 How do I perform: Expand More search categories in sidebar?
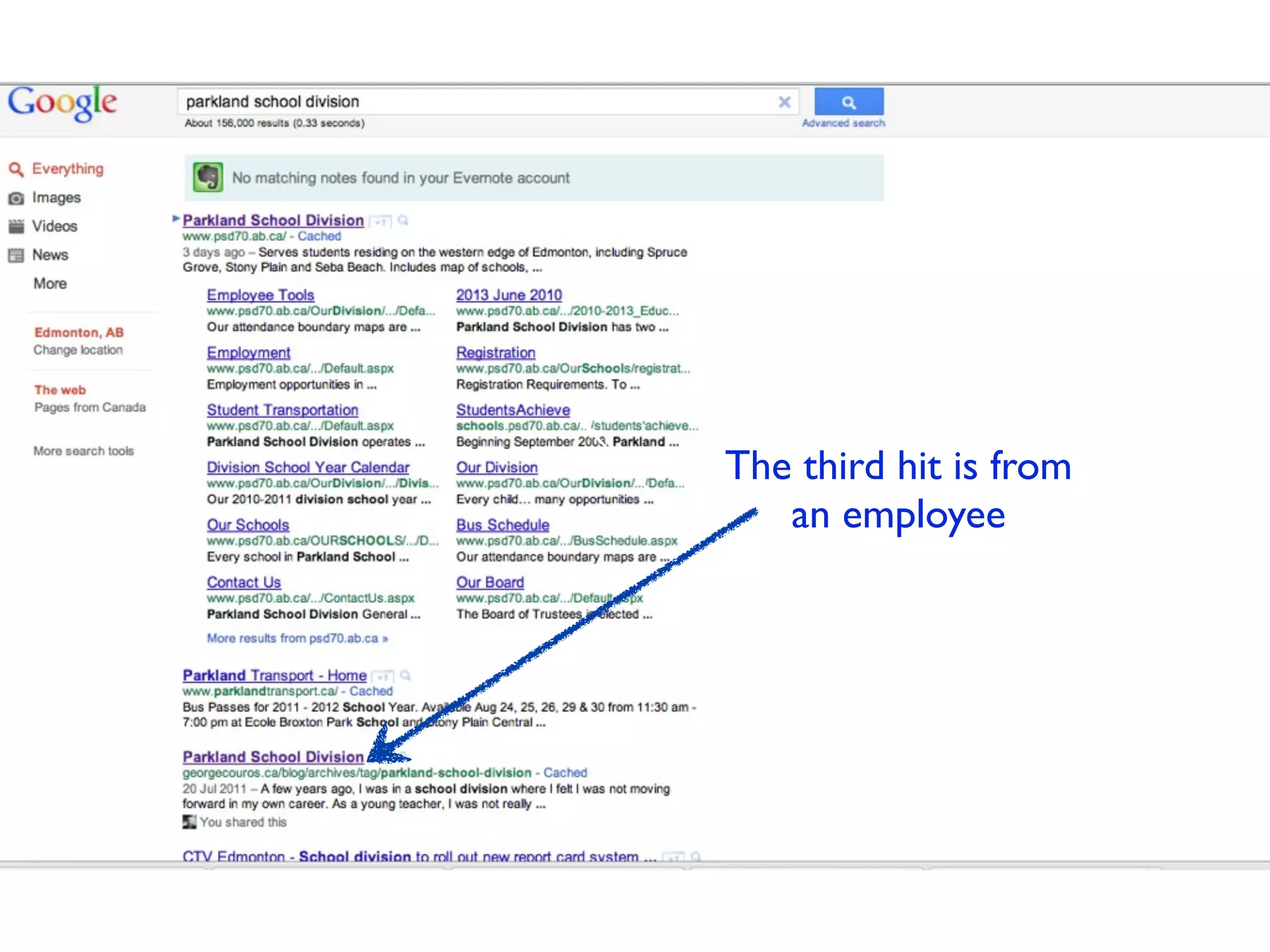[50, 284]
